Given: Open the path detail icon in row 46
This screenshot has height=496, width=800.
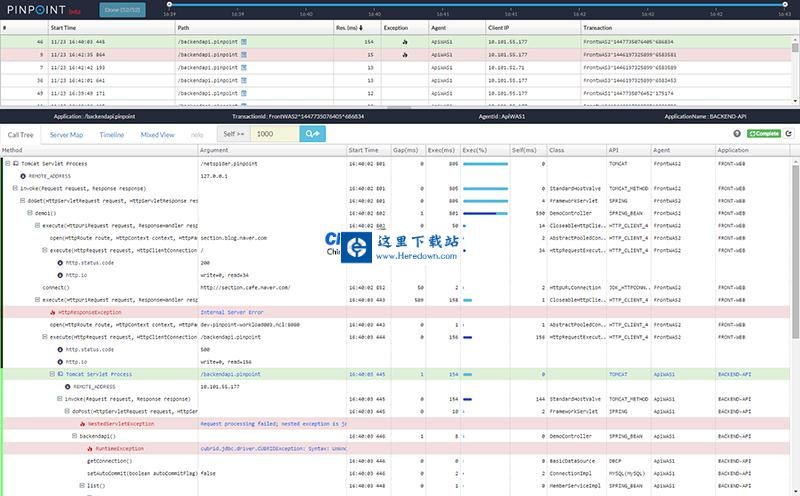Looking at the screenshot, I should tap(244, 42).
